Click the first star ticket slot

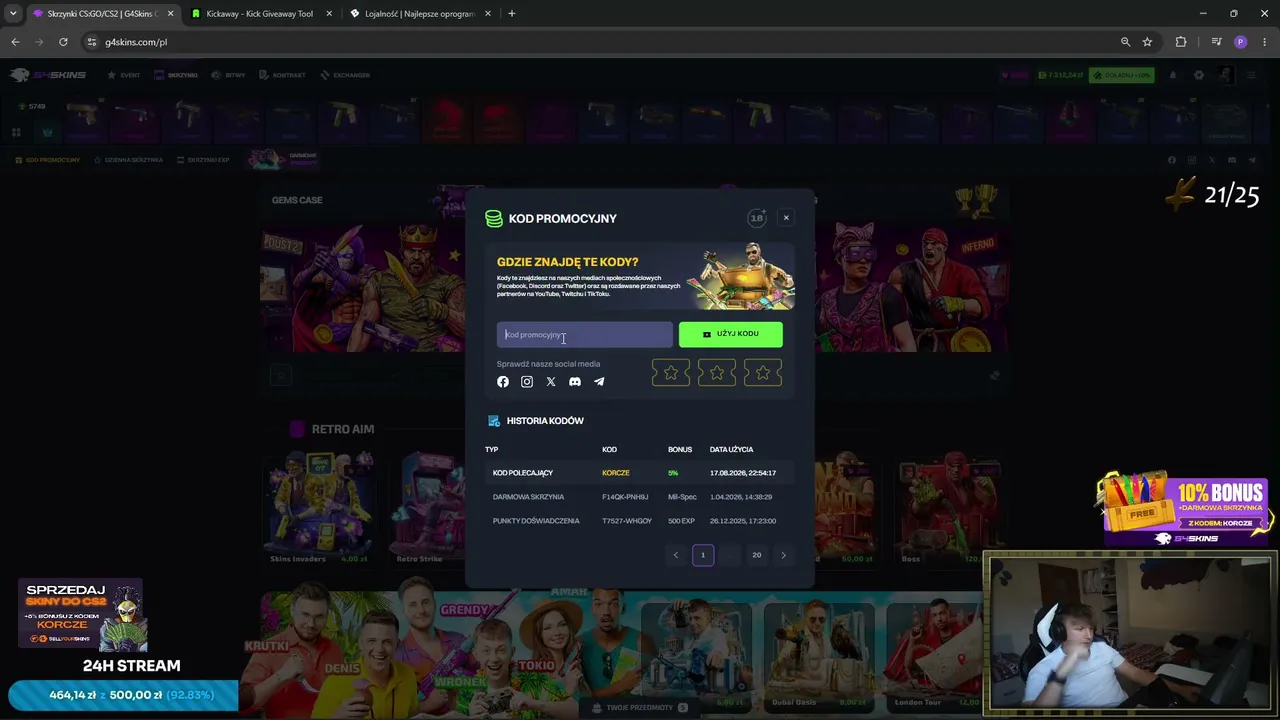(x=671, y=373)
